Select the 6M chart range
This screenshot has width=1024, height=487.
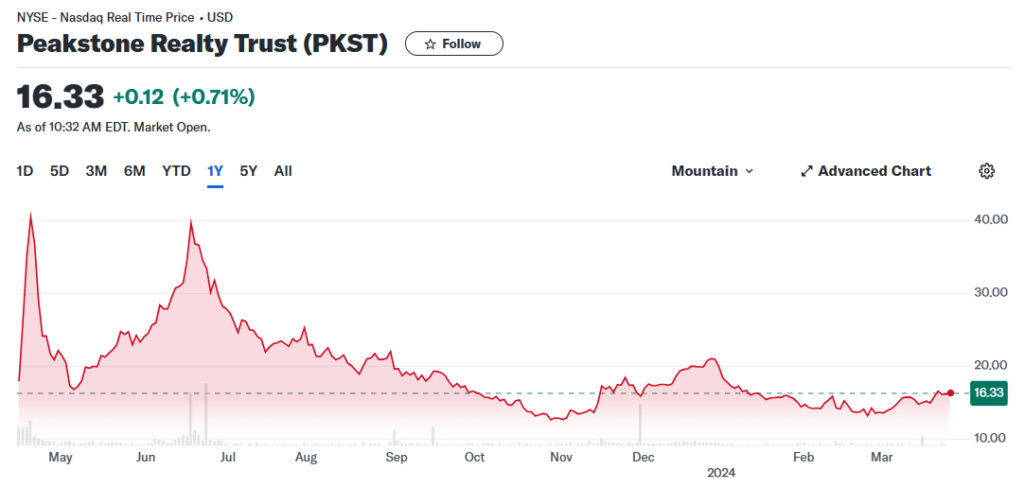(x=134, y=171)
